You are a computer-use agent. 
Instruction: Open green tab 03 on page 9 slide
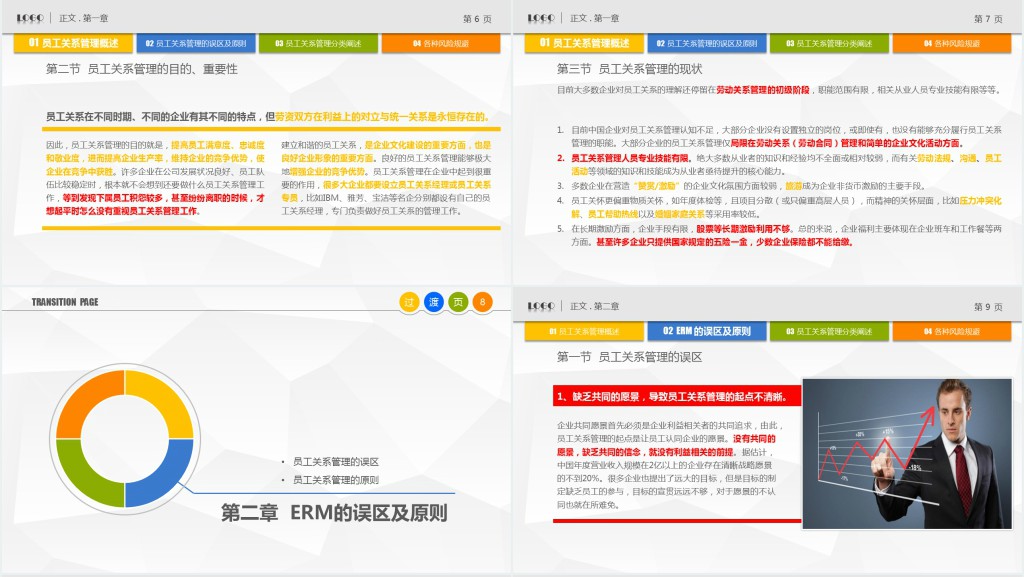point(829,332)
